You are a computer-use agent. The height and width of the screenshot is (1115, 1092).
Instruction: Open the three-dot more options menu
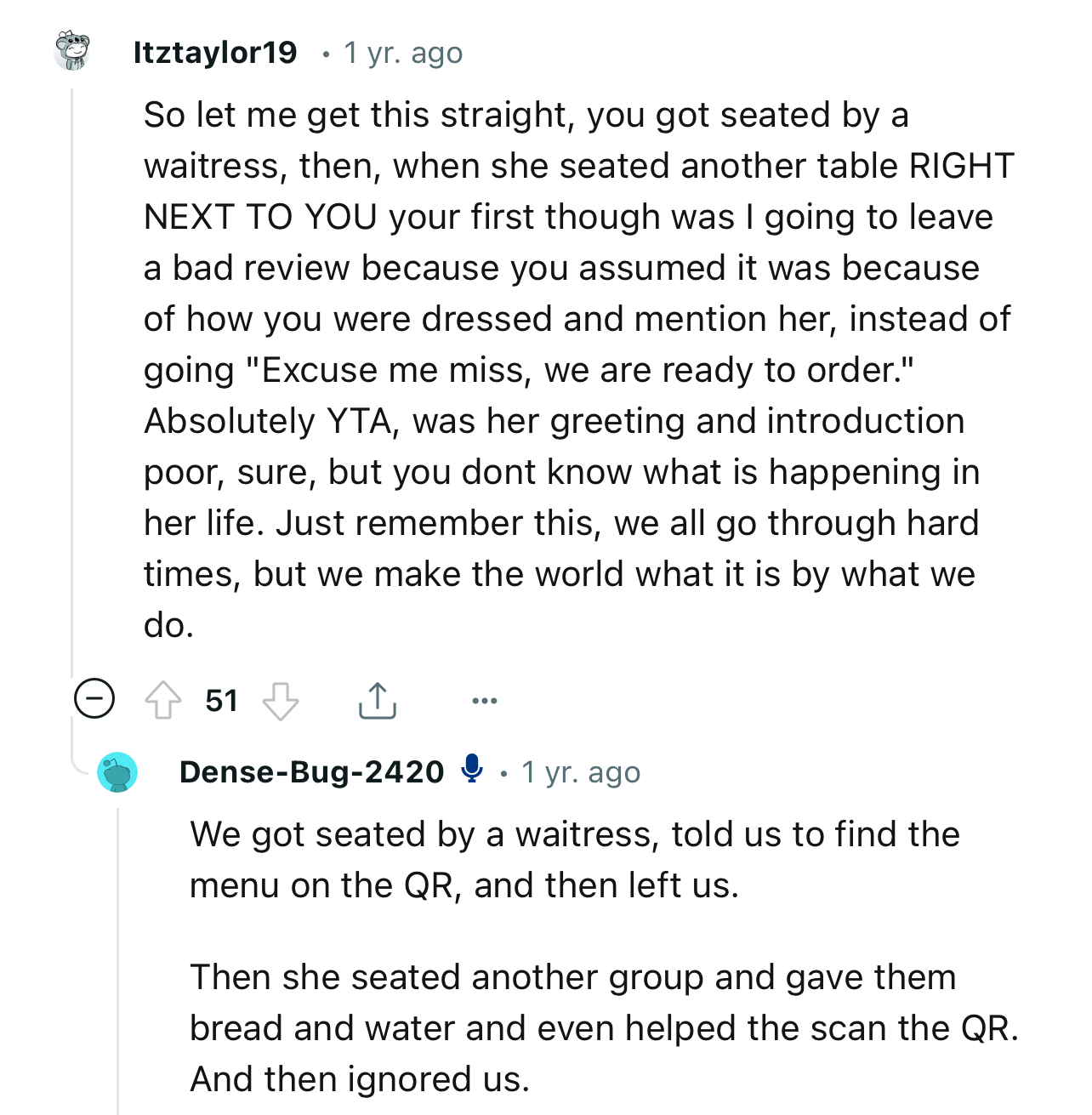click(484, 701)
